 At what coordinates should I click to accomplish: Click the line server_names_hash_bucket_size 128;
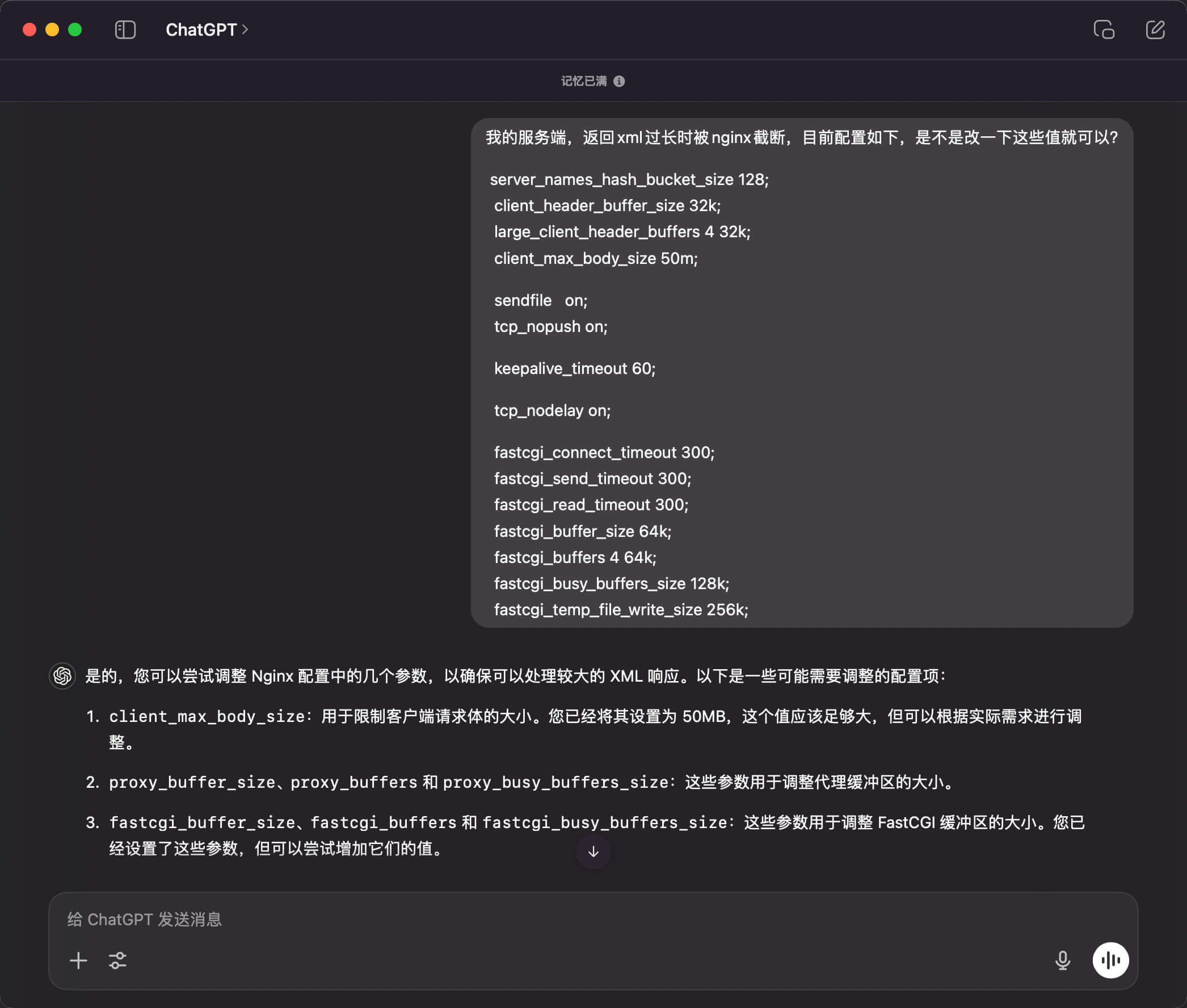(x=629, y=179)
